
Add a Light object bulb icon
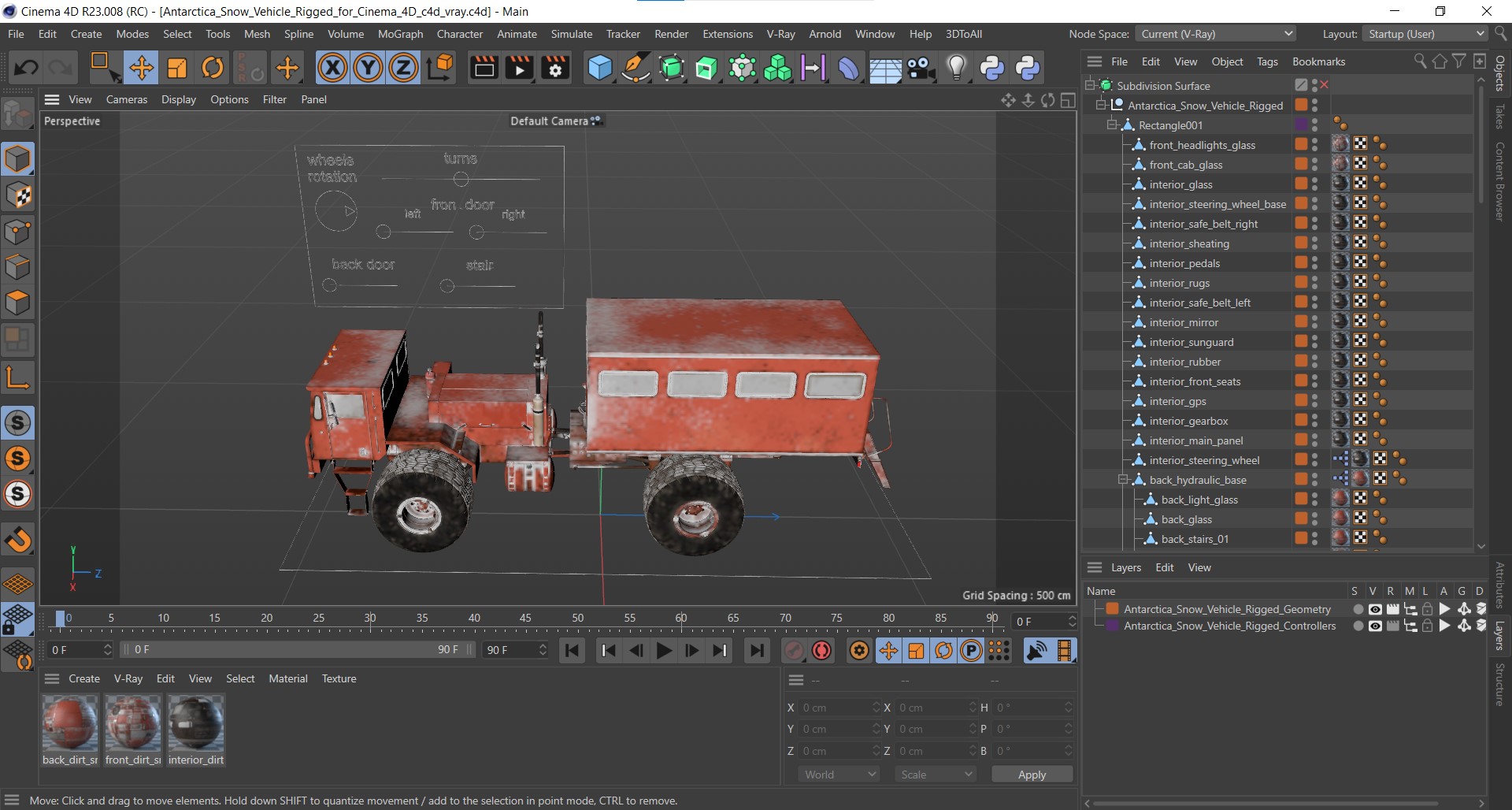(956, 68)
